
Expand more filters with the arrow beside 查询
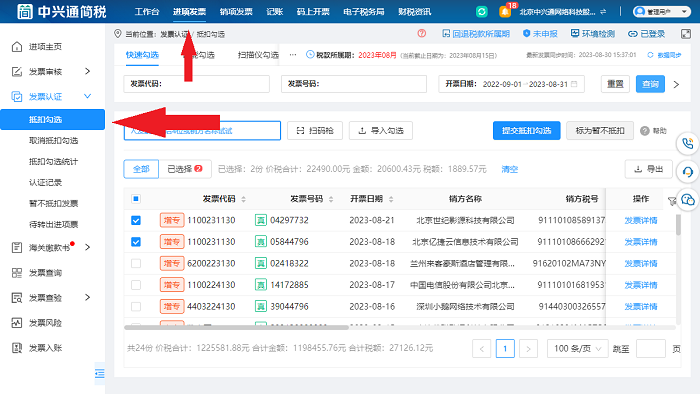[x=676, y=84]
